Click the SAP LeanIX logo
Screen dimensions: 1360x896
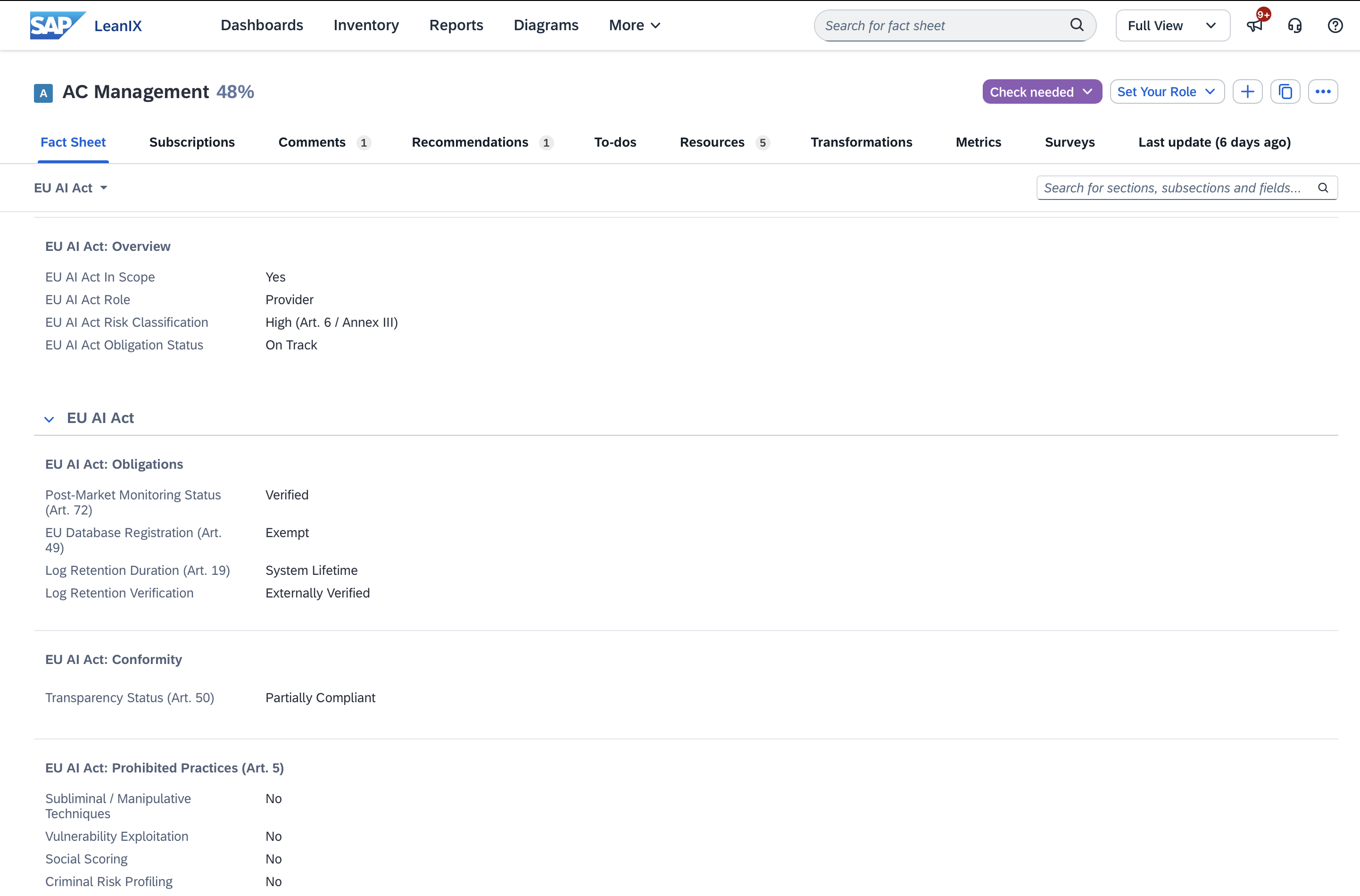tap(86, 25)
